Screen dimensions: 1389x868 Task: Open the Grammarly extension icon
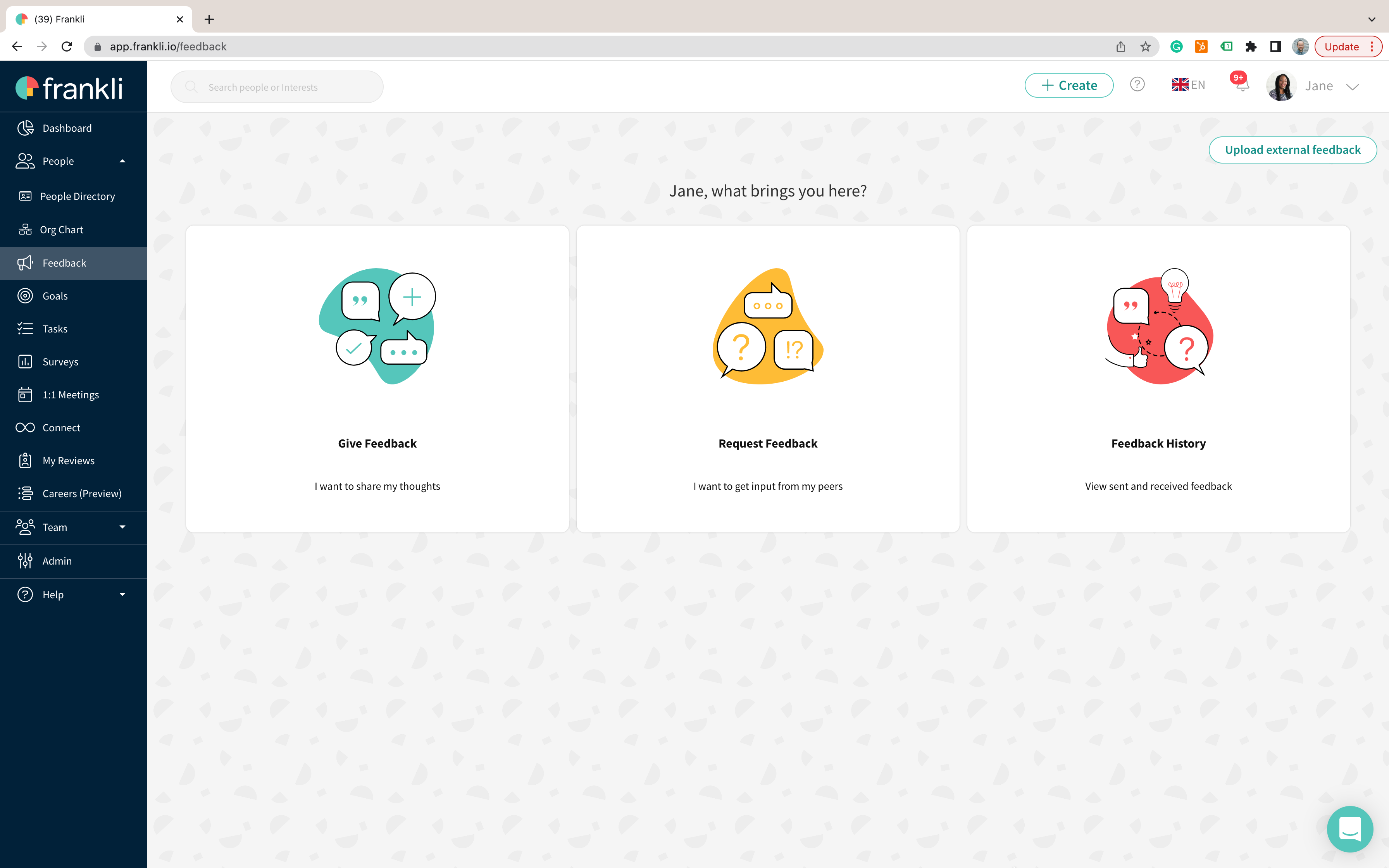(x=1177, y=46)
